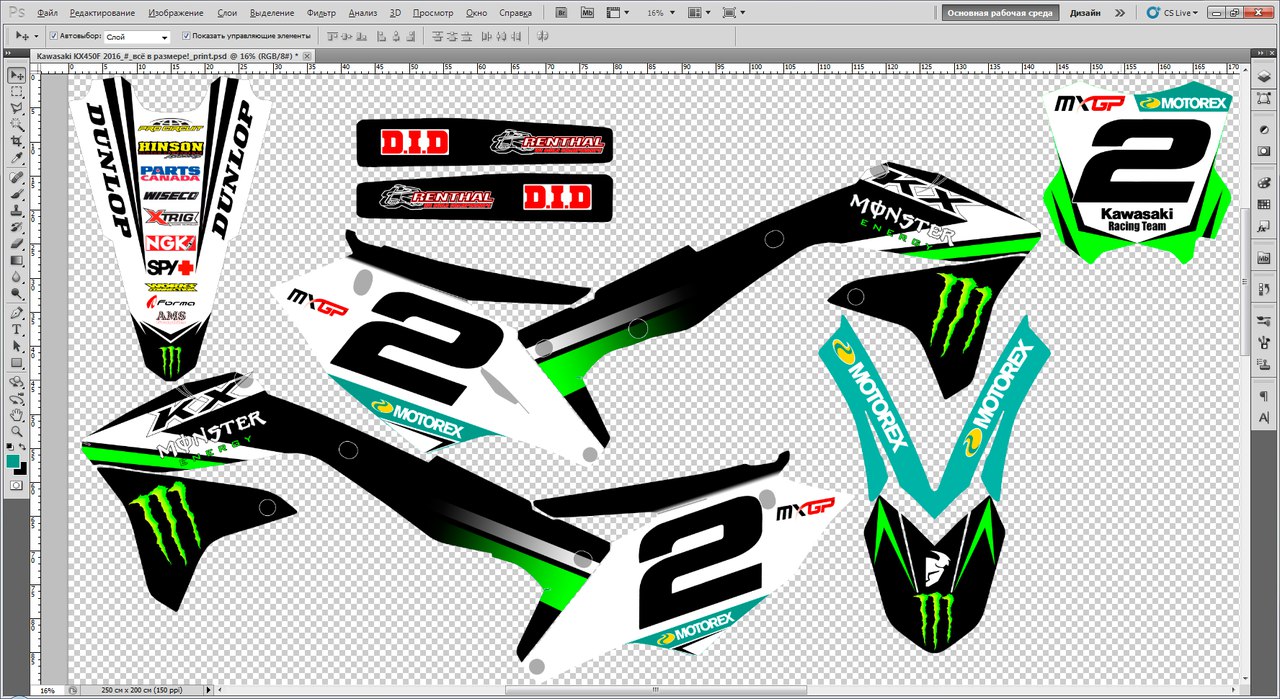Select the Clone Stamp tool
The image size is (1280, 699).
tap(17, 211)
